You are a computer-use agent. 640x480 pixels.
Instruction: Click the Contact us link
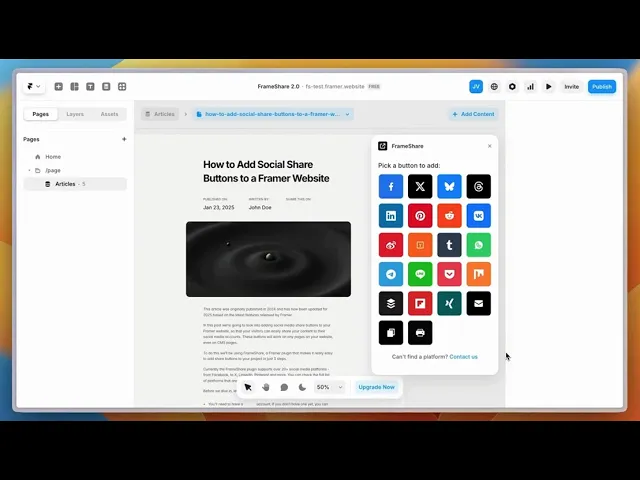coord(463,357)
